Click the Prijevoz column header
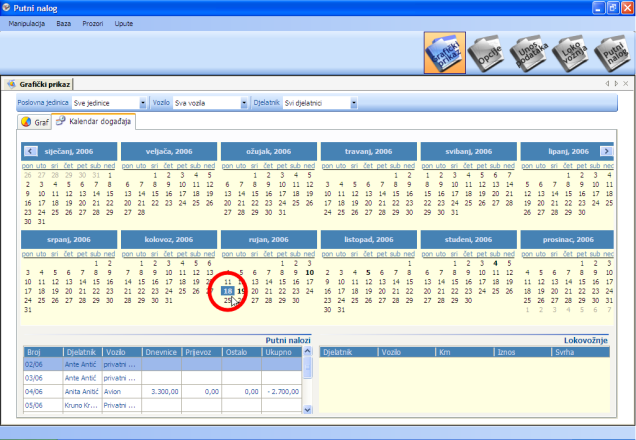 click(x=202, y=352)
